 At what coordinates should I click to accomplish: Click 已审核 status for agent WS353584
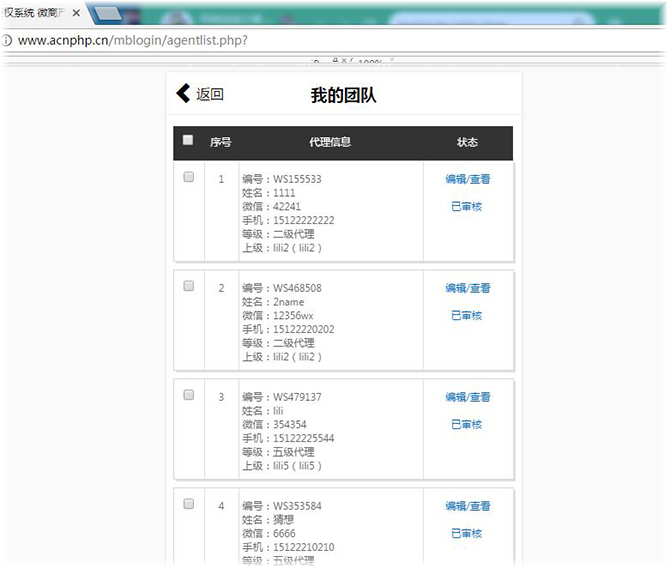466,534
